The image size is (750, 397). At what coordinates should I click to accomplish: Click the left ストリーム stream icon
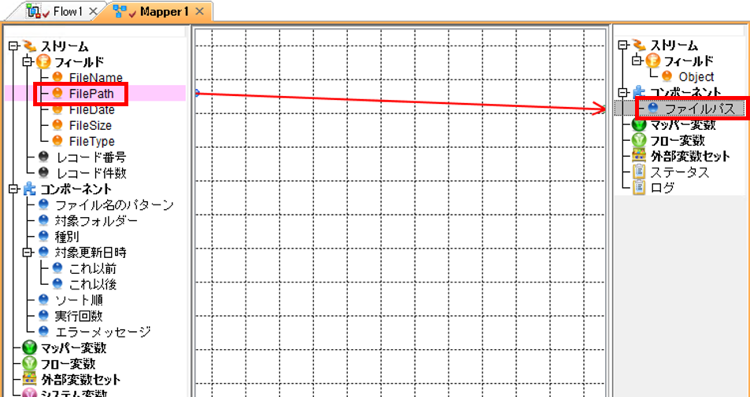pos(30,46)
